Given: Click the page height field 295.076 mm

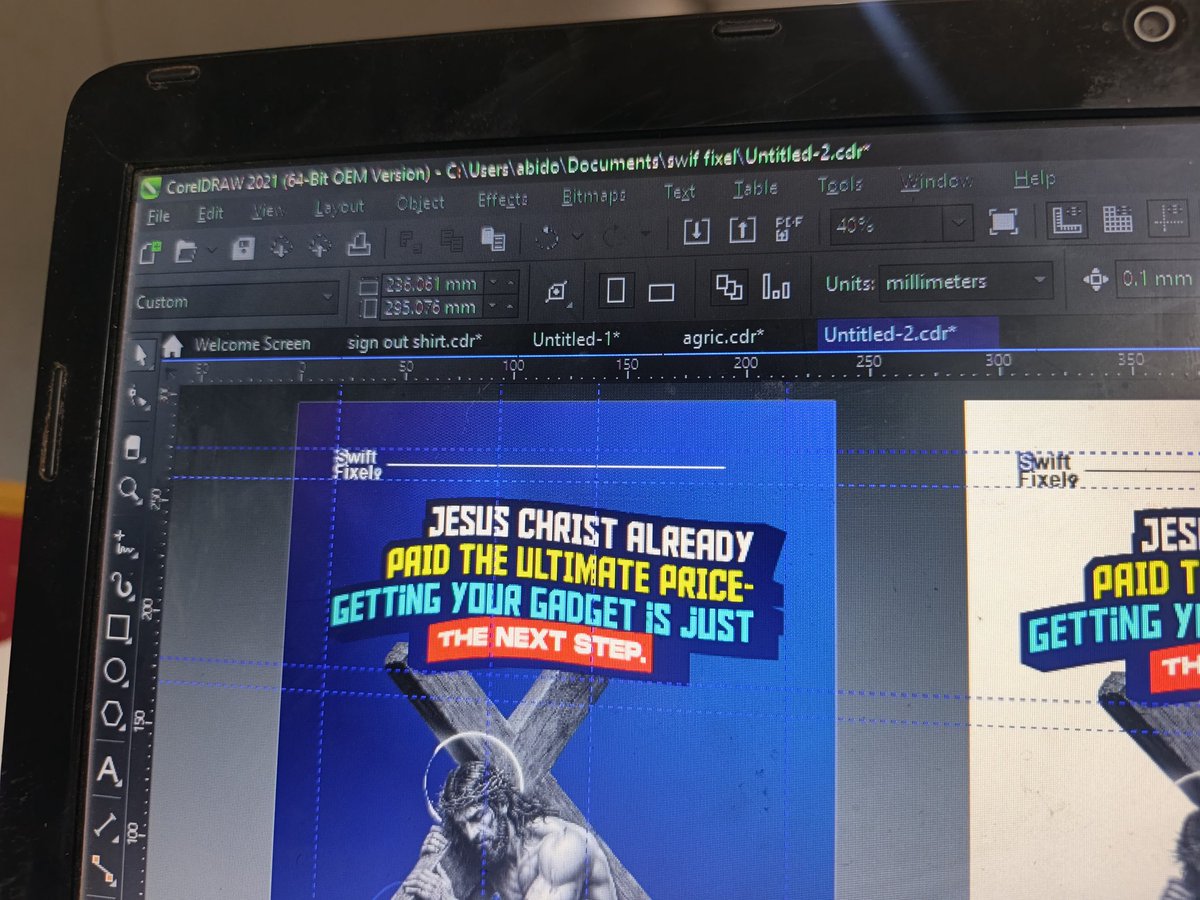Looking at the screenshot, I should (432, 307).
